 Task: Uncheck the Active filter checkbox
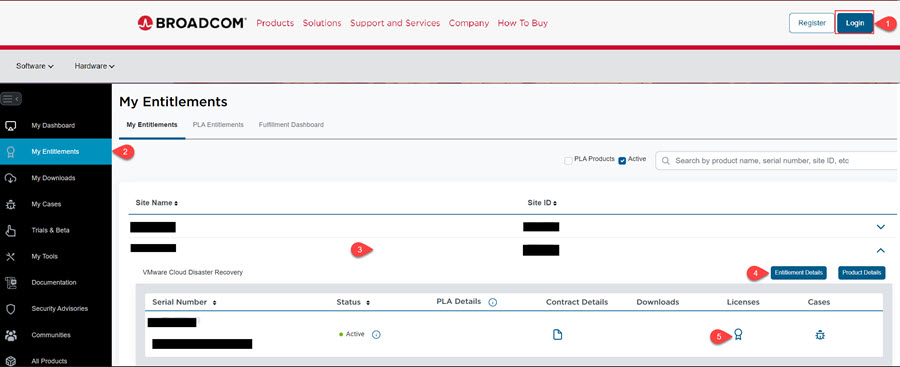tap(622, 161)
